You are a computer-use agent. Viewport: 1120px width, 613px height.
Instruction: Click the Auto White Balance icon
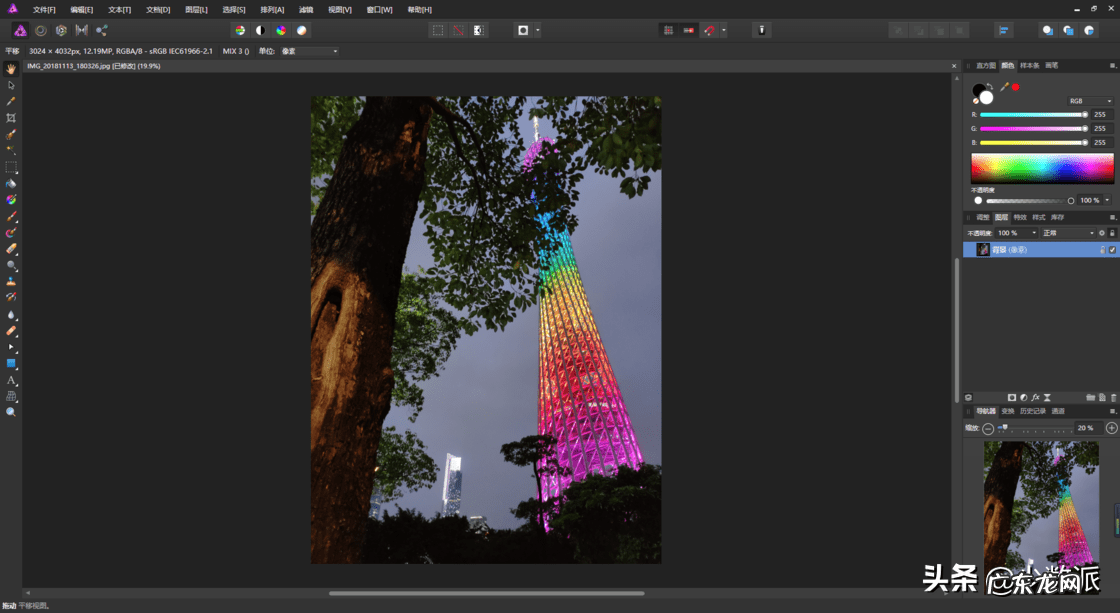pyautogui.click(x=301, y=30)
